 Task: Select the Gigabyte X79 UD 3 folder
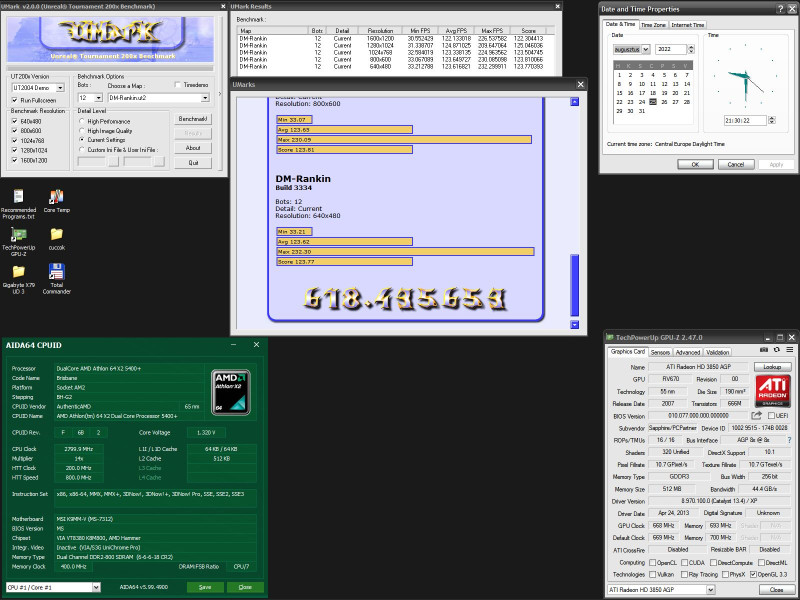(18, 279)
